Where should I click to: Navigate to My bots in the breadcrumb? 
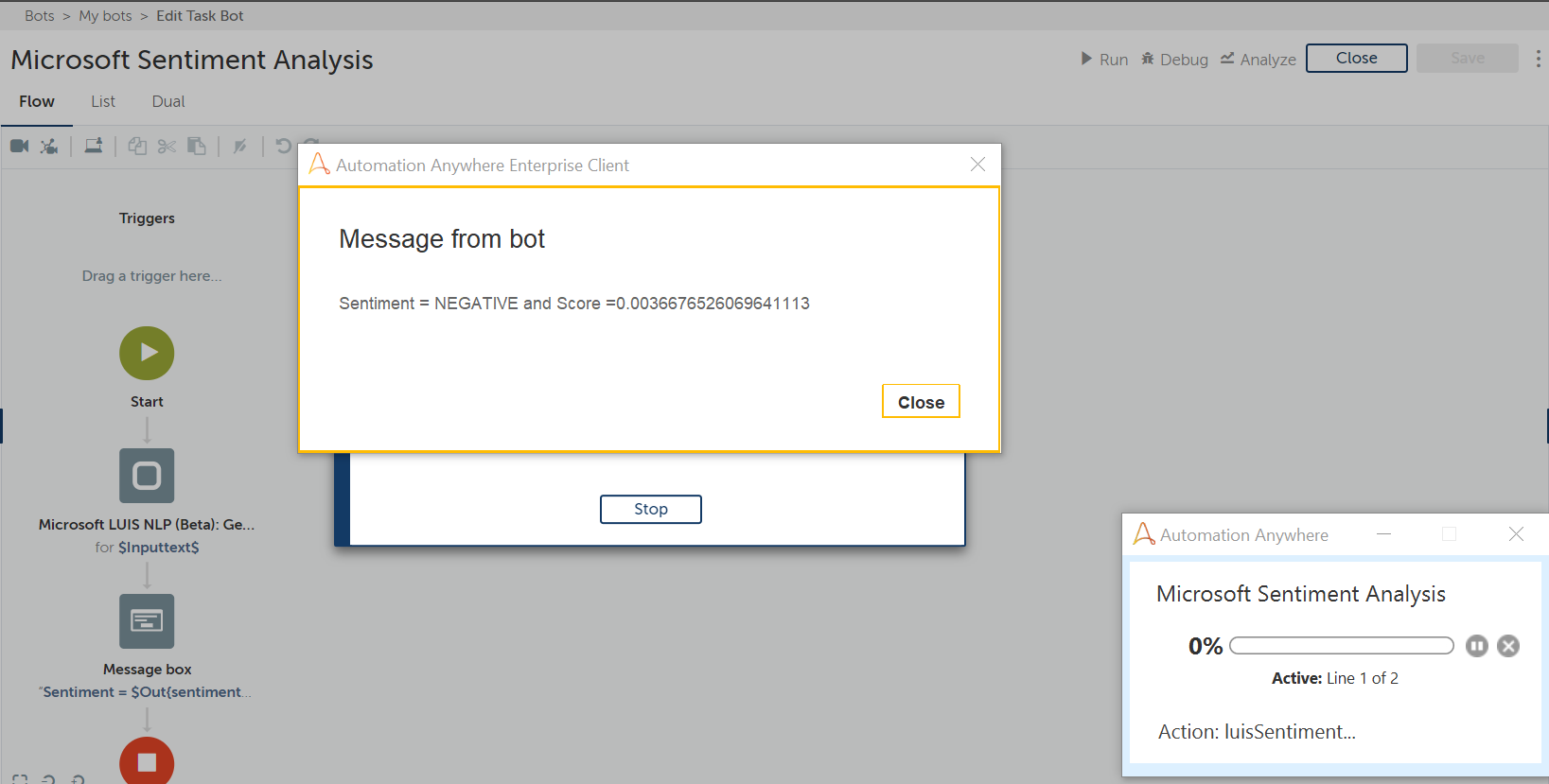[105, 16]
